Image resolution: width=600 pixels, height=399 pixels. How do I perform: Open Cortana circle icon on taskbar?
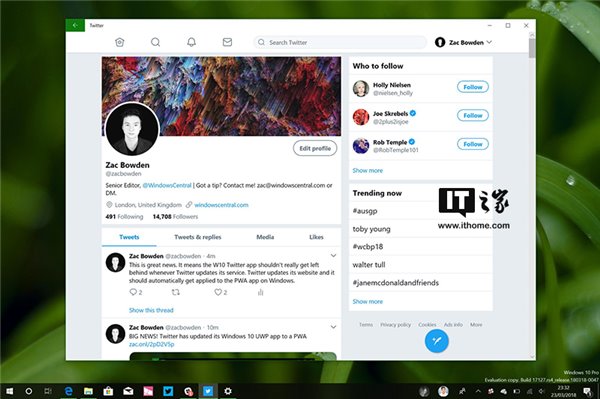click(x=28, y=391)
